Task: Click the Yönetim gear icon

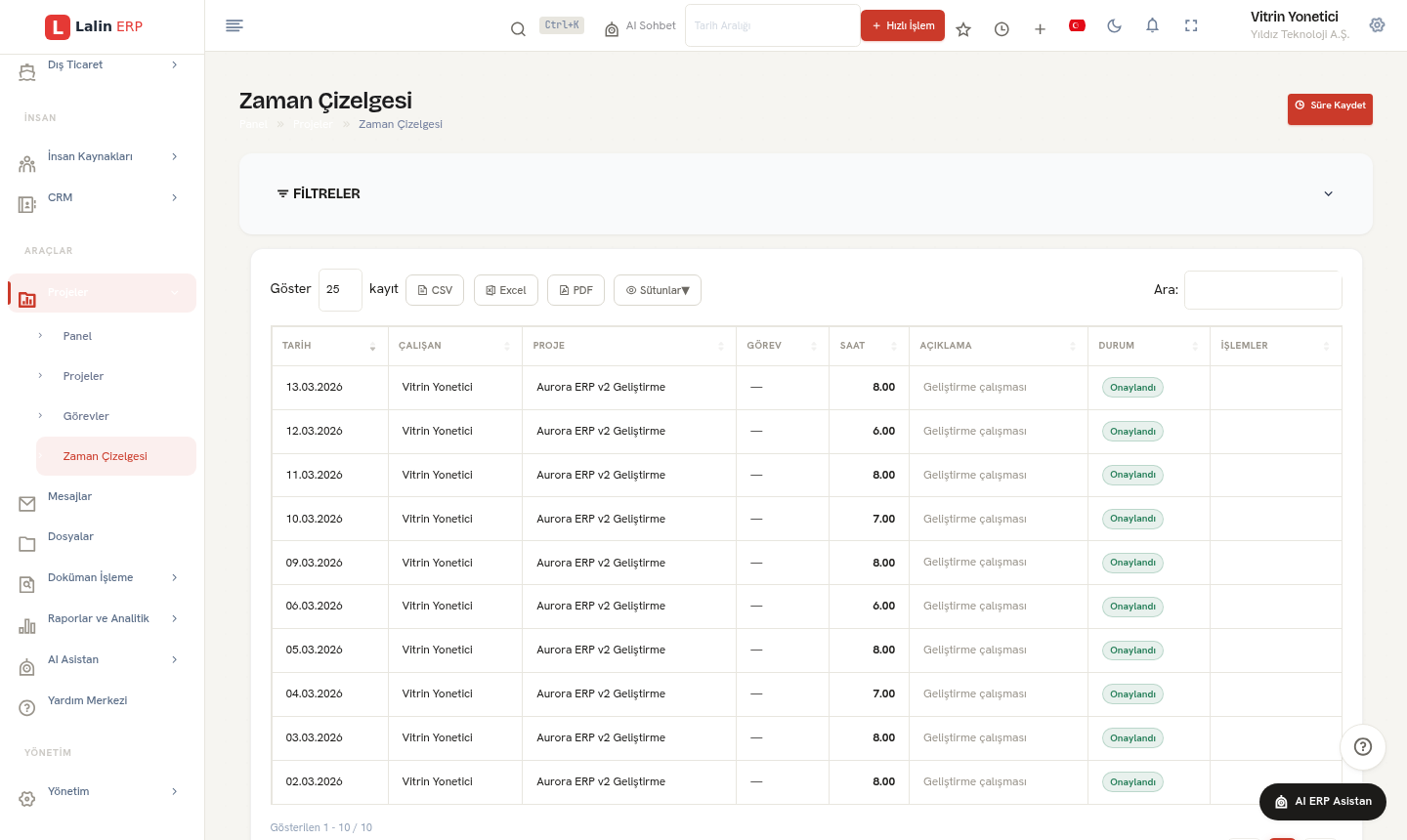Action: coord(27,799)
